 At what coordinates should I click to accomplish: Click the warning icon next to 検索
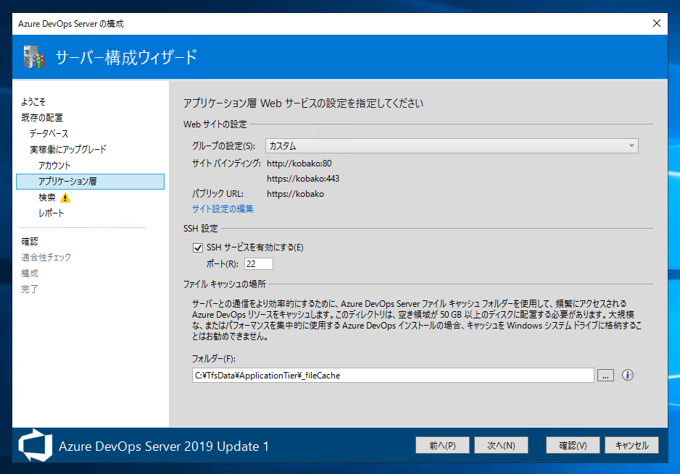click(x=65, y=198)
